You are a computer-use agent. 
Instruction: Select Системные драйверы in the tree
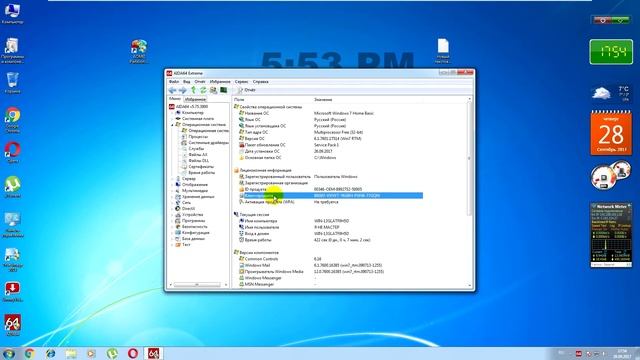208,143
